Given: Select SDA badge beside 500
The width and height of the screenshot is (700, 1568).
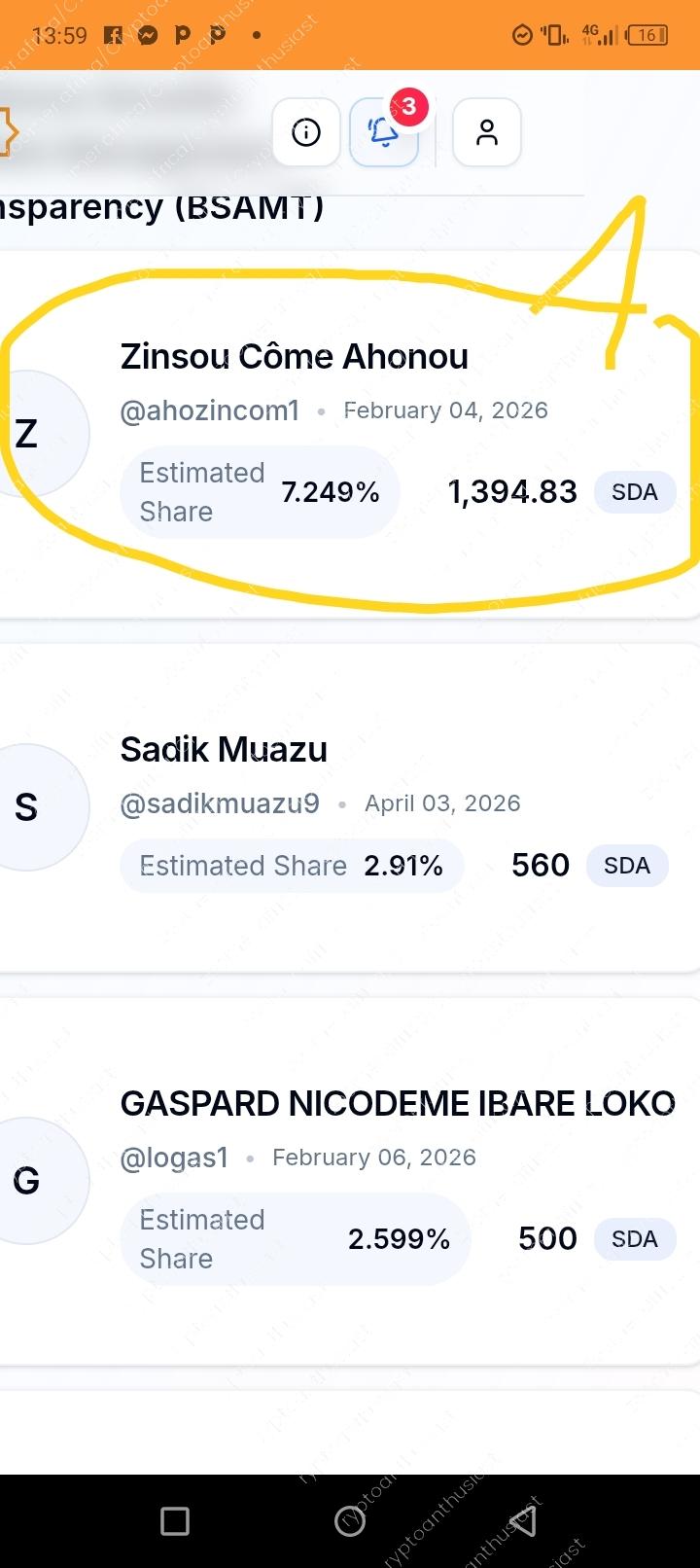Looking at the screenshot, I should (635, 1239).
